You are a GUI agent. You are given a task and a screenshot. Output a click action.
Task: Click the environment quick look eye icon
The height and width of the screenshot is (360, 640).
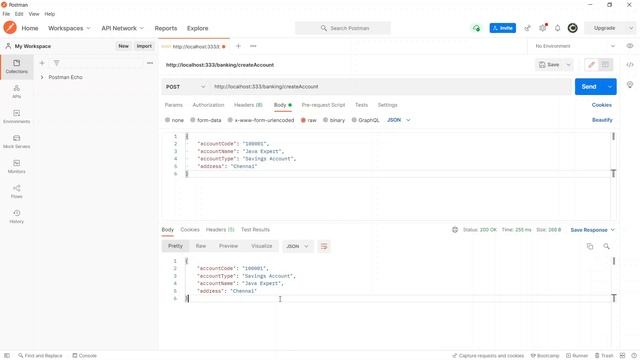point(630,46)
